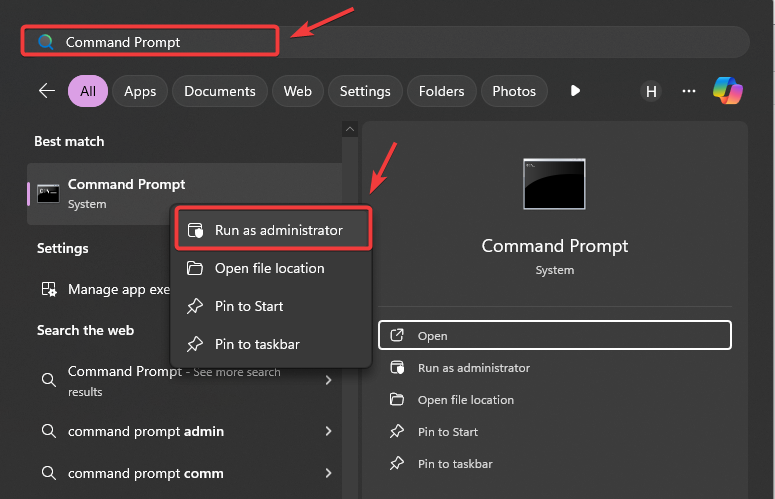The image size is (775, 499).
Task: Click the Command Prompt icon in Best match
Action: point(48,193)
